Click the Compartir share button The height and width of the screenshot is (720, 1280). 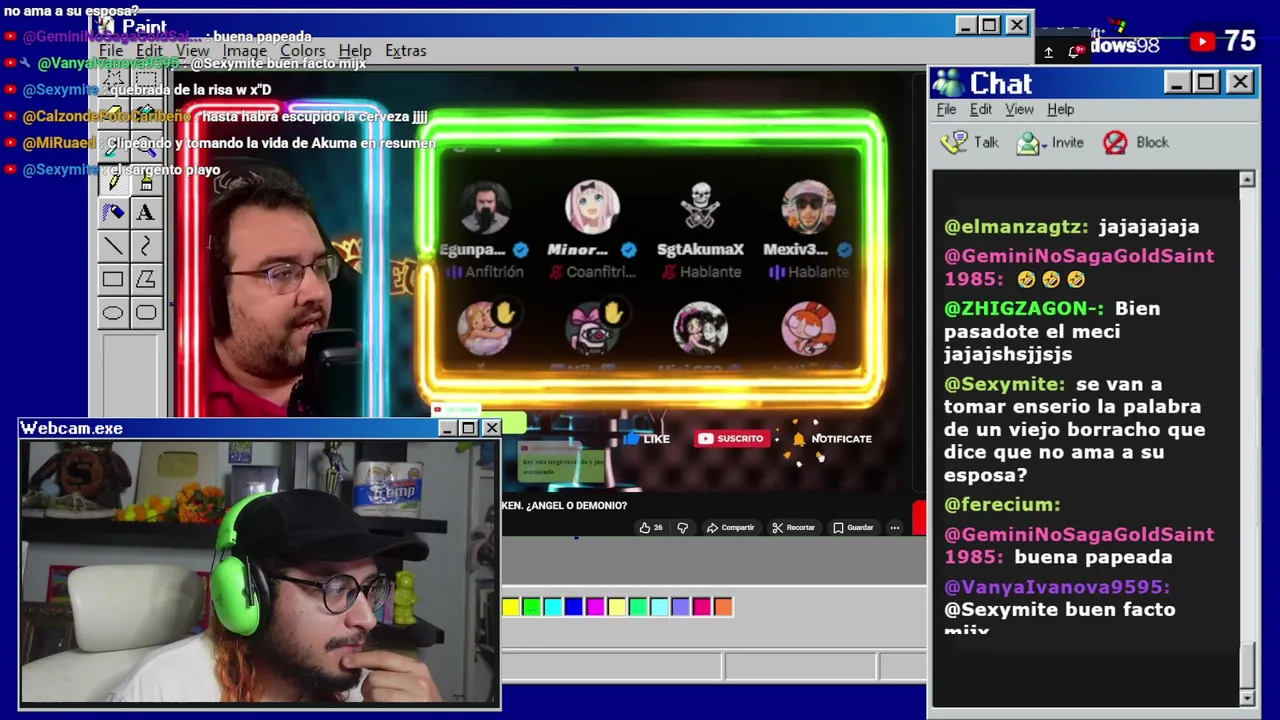click(x=731, y=528)
